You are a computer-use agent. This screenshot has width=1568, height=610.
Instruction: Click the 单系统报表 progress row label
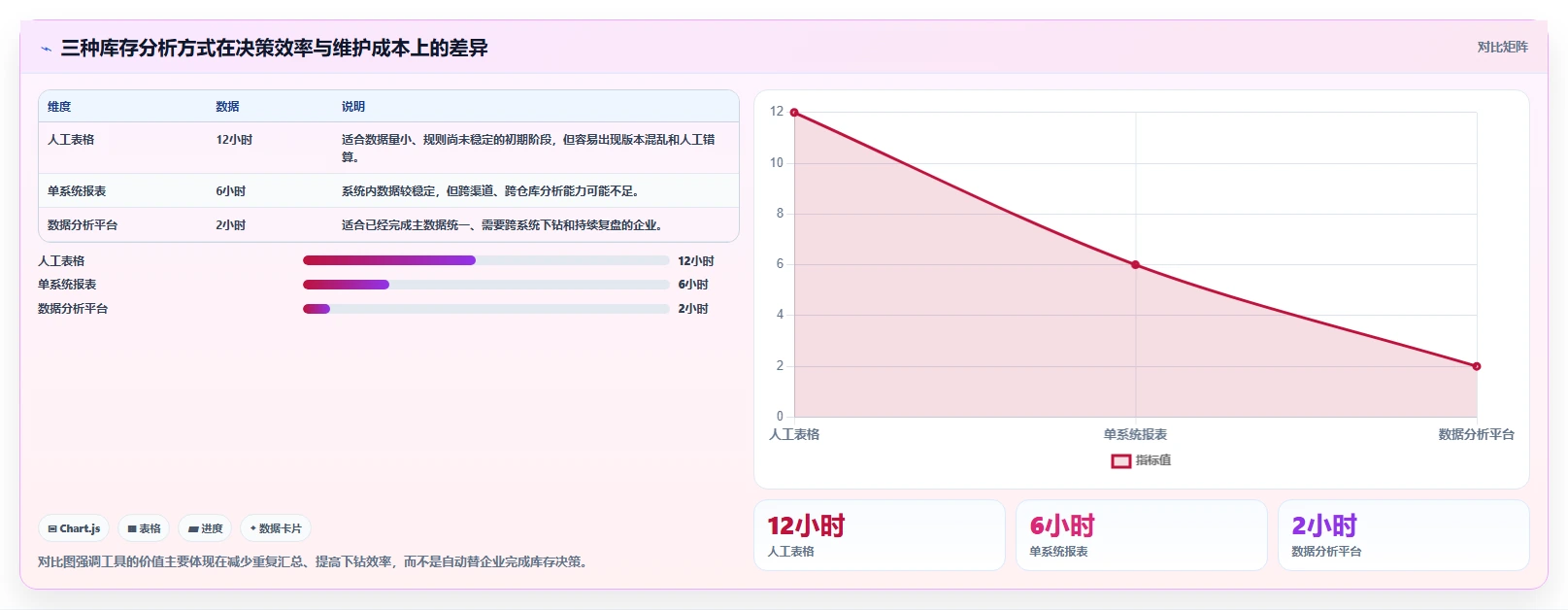67,285
